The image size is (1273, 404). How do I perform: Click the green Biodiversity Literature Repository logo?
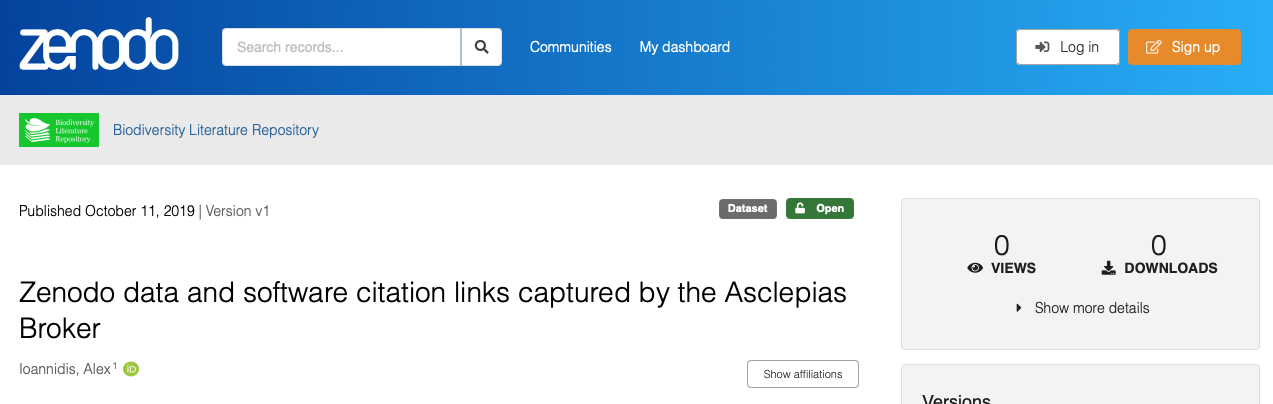(59, 130)
